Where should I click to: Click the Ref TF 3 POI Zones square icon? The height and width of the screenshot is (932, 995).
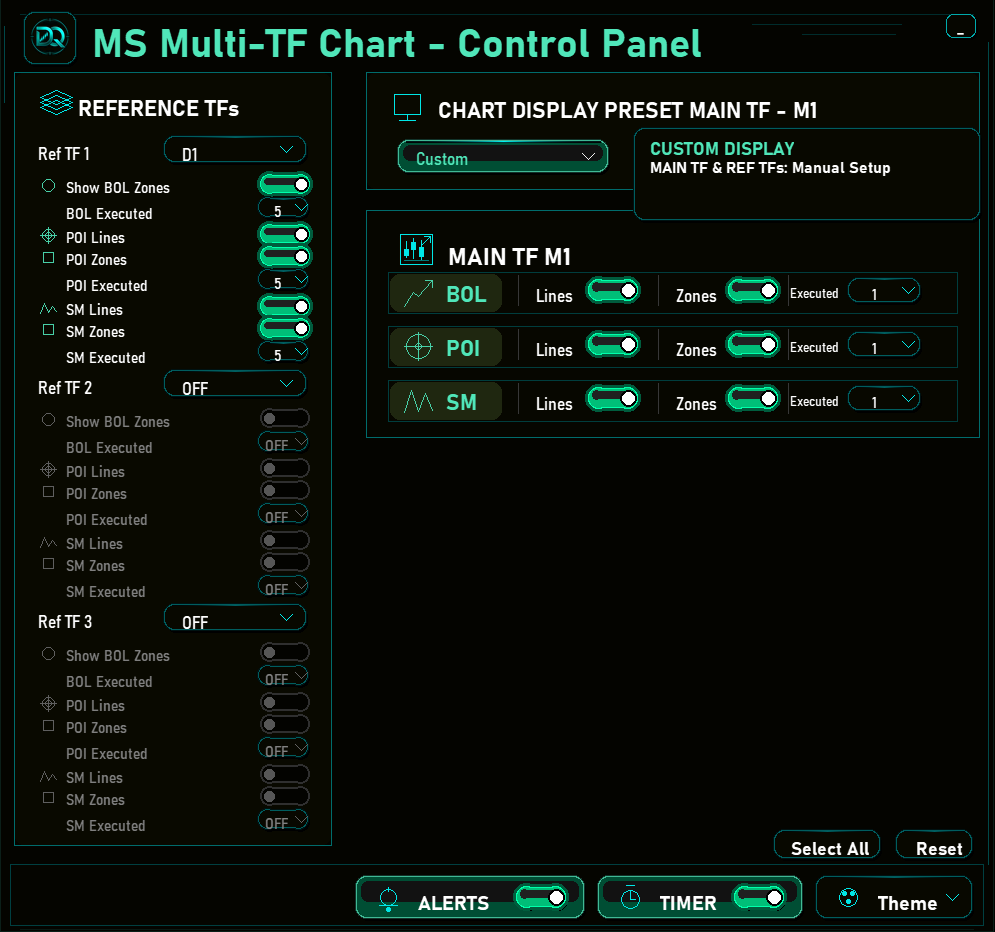click(x=48, y=726)
